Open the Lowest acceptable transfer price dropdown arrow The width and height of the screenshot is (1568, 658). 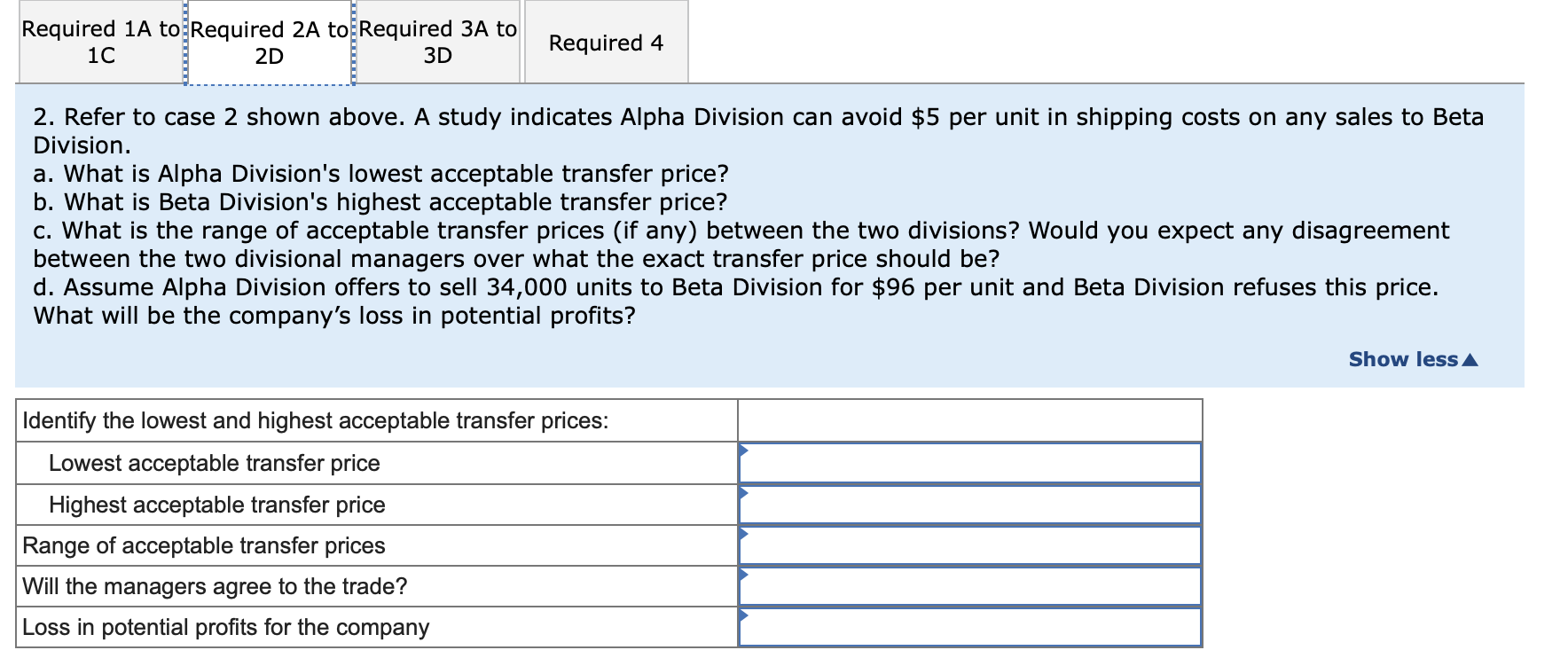745,450
